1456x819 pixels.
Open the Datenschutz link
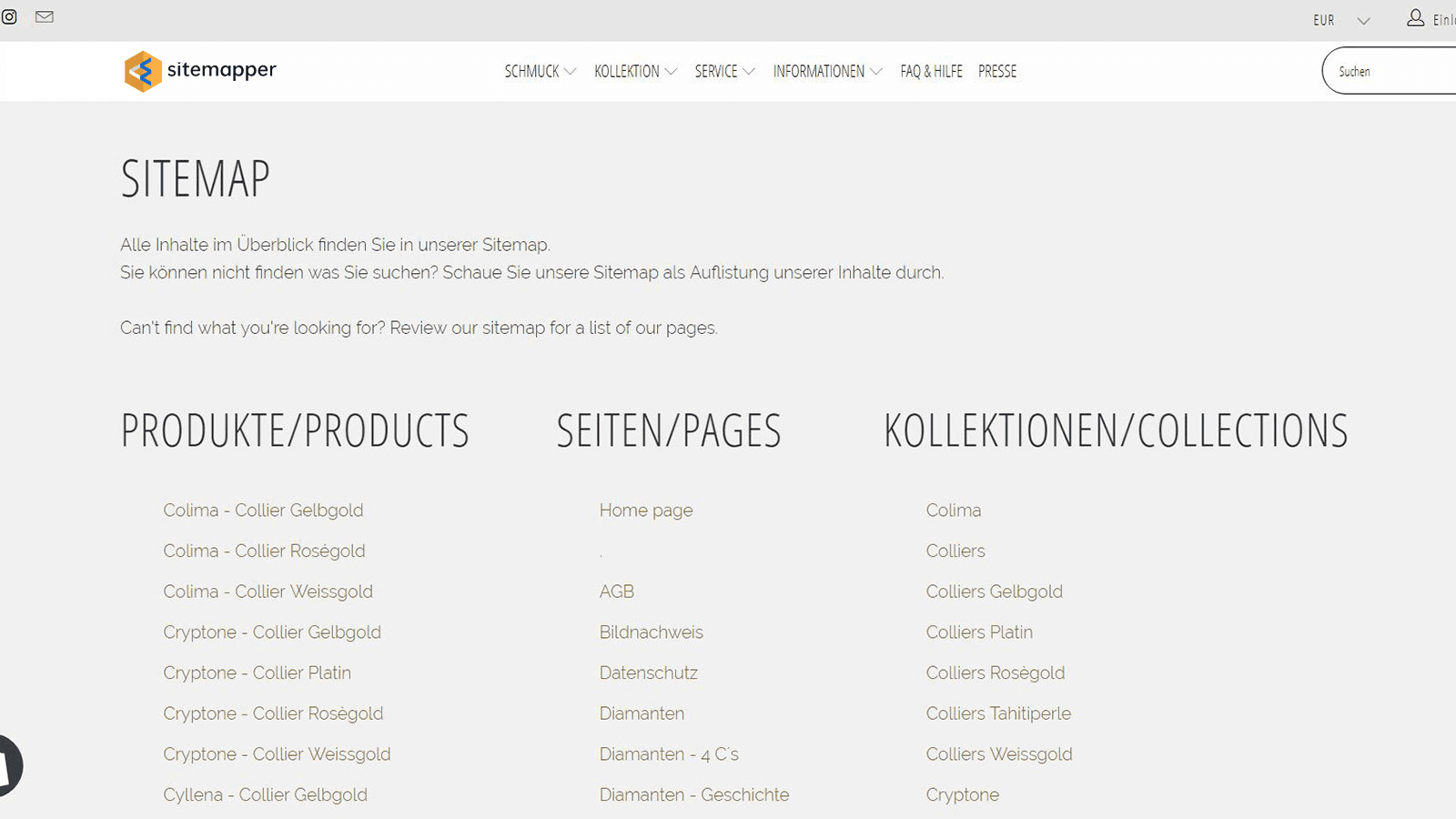click(x=648, y=672)
